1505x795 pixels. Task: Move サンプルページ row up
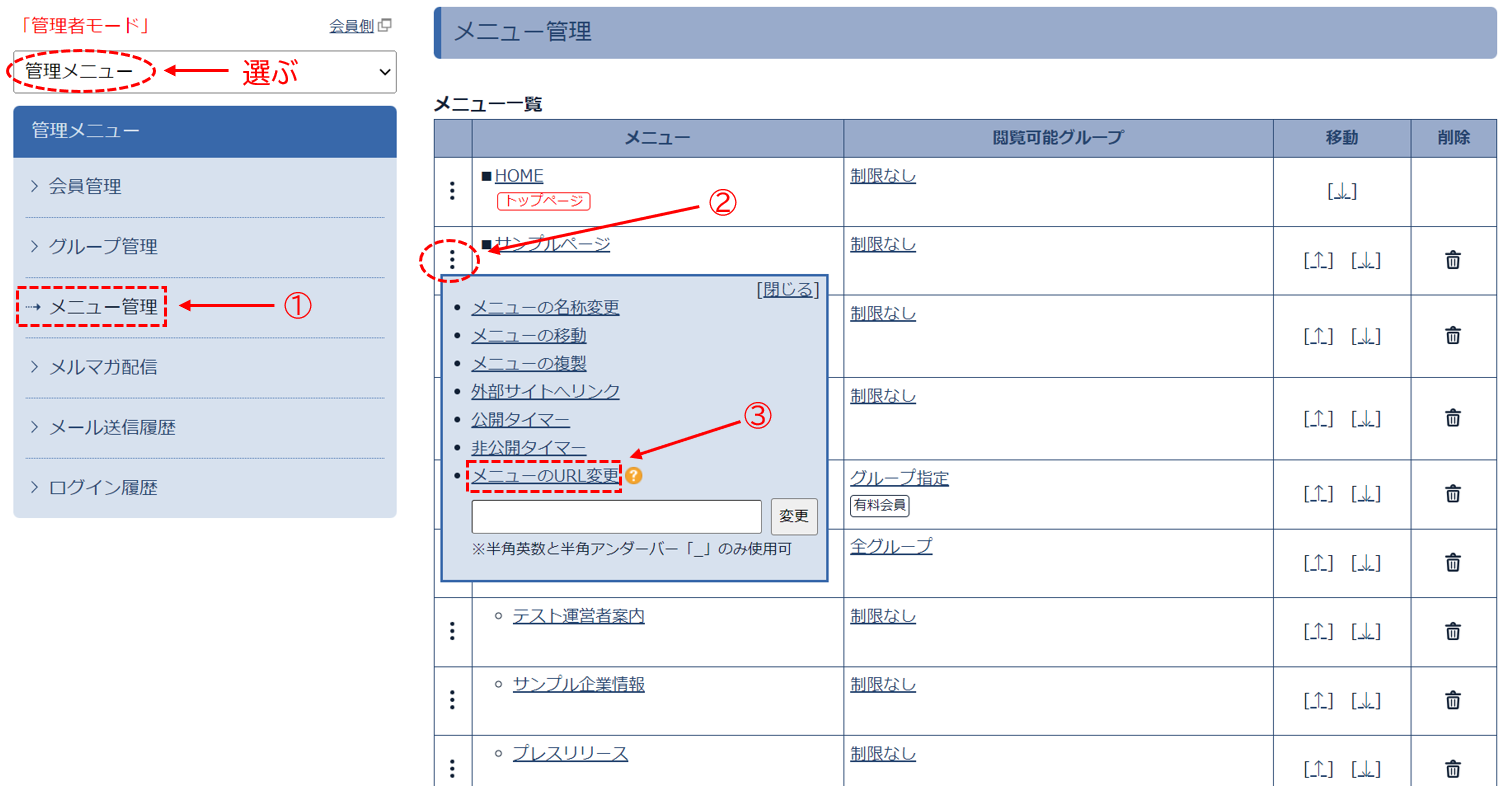pos(1319,261)
